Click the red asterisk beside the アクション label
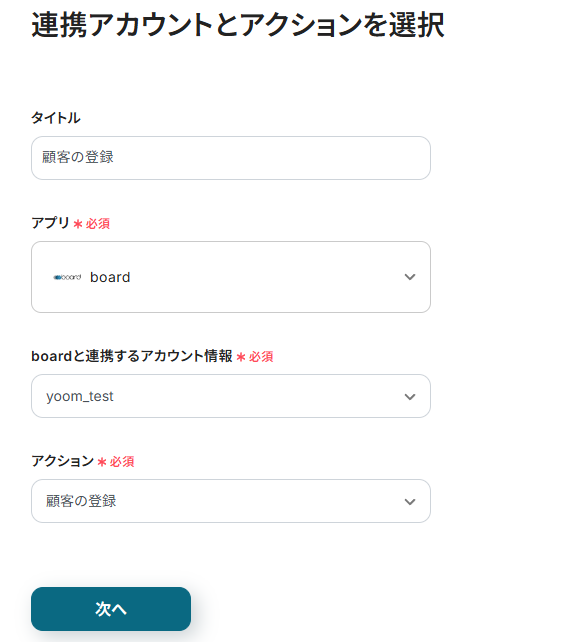Screen dimensions: 561x642 102,462
